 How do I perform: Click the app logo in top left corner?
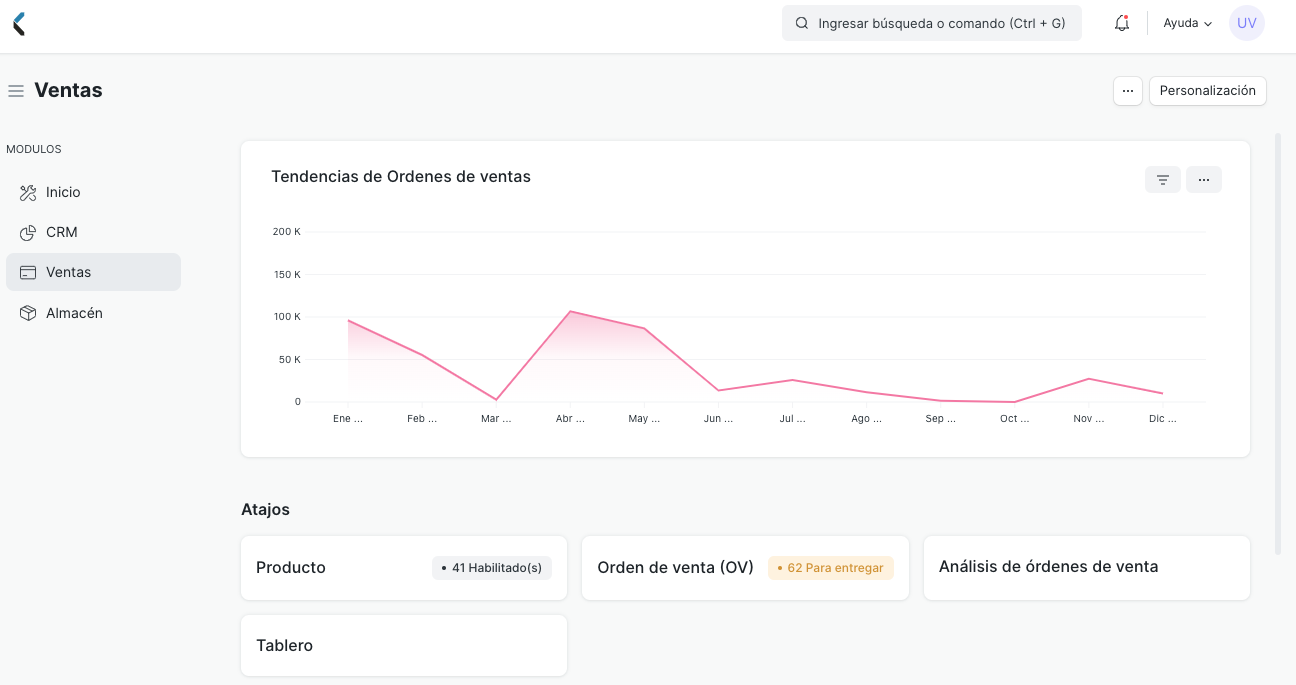coord(18,23)
